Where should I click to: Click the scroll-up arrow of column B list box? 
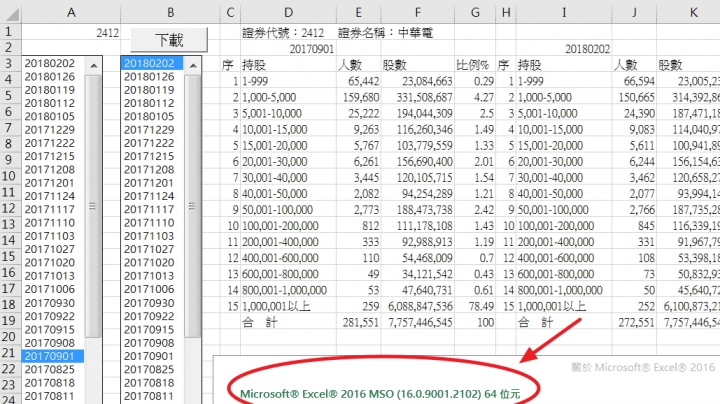(193, 66)
